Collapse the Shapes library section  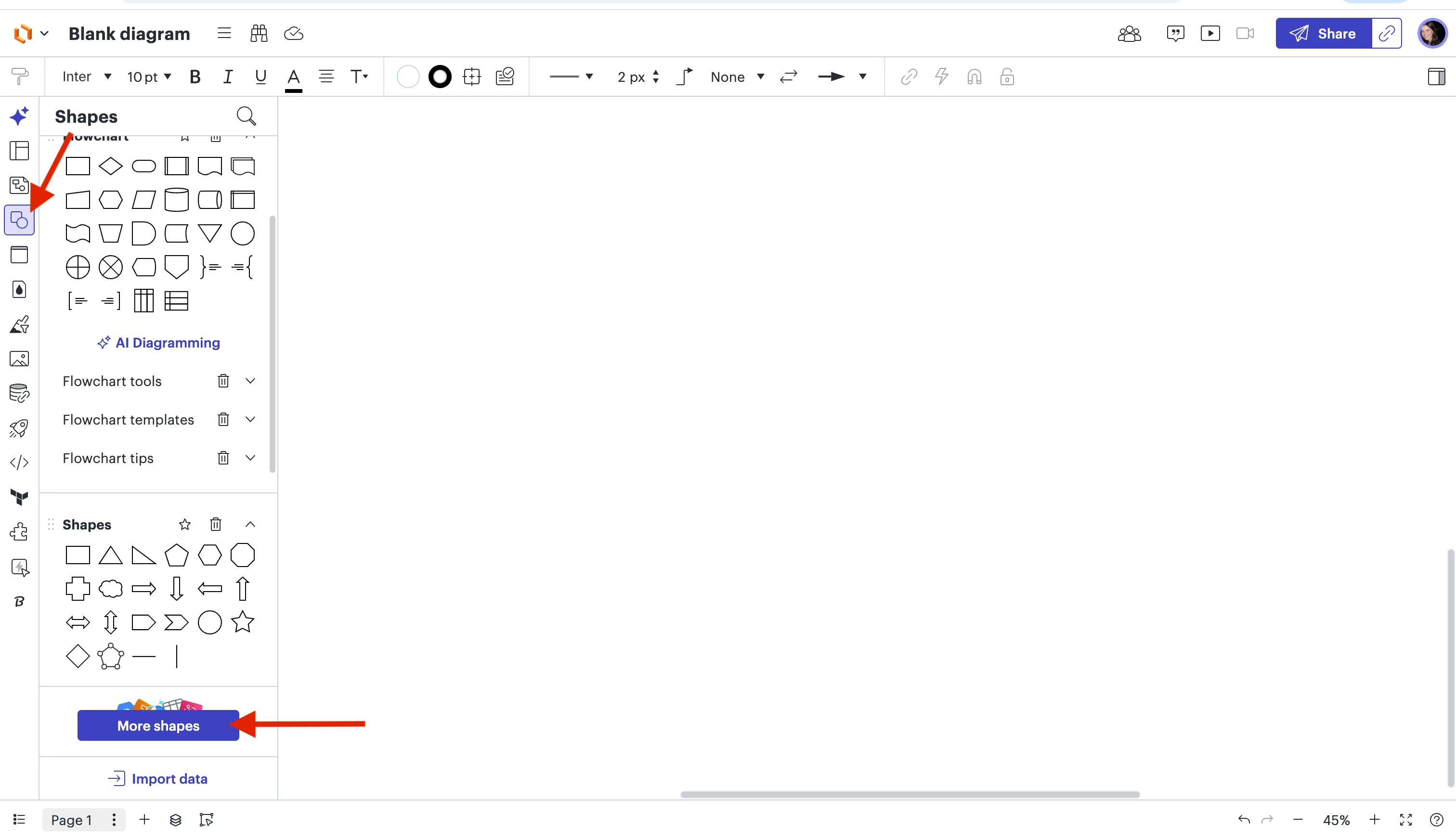[250, 524]
